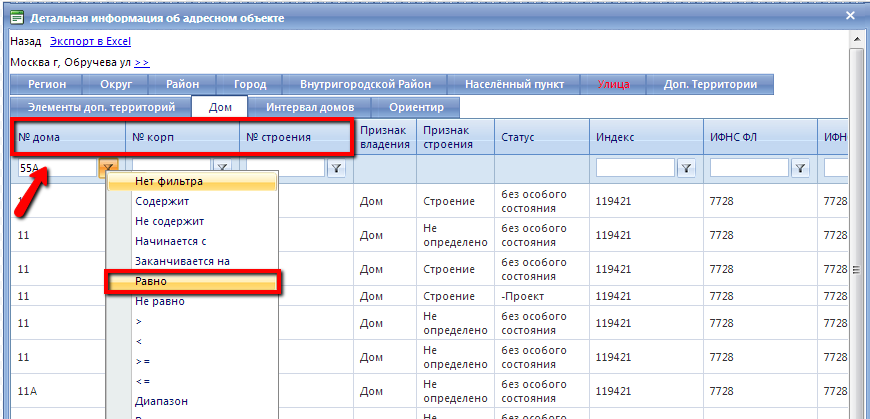
Task: Click the vertical scrollbar up arrow
Action: 858,40
